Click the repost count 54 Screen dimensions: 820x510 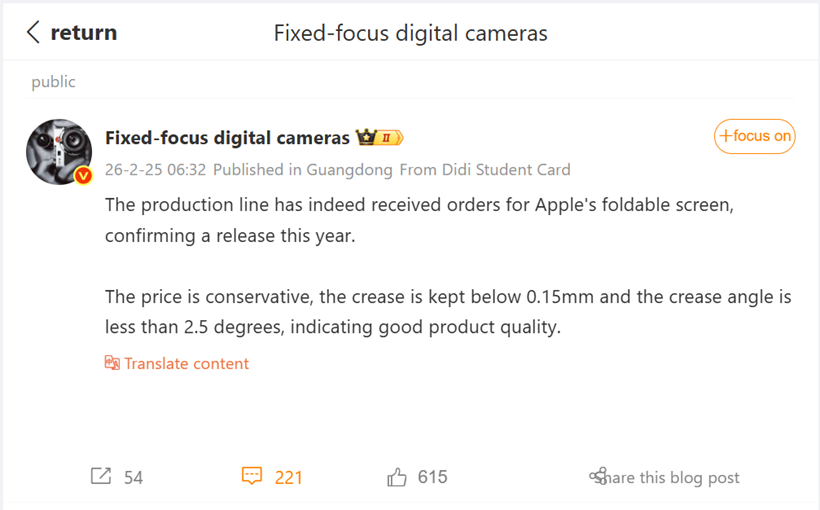[x=133, y=478]
